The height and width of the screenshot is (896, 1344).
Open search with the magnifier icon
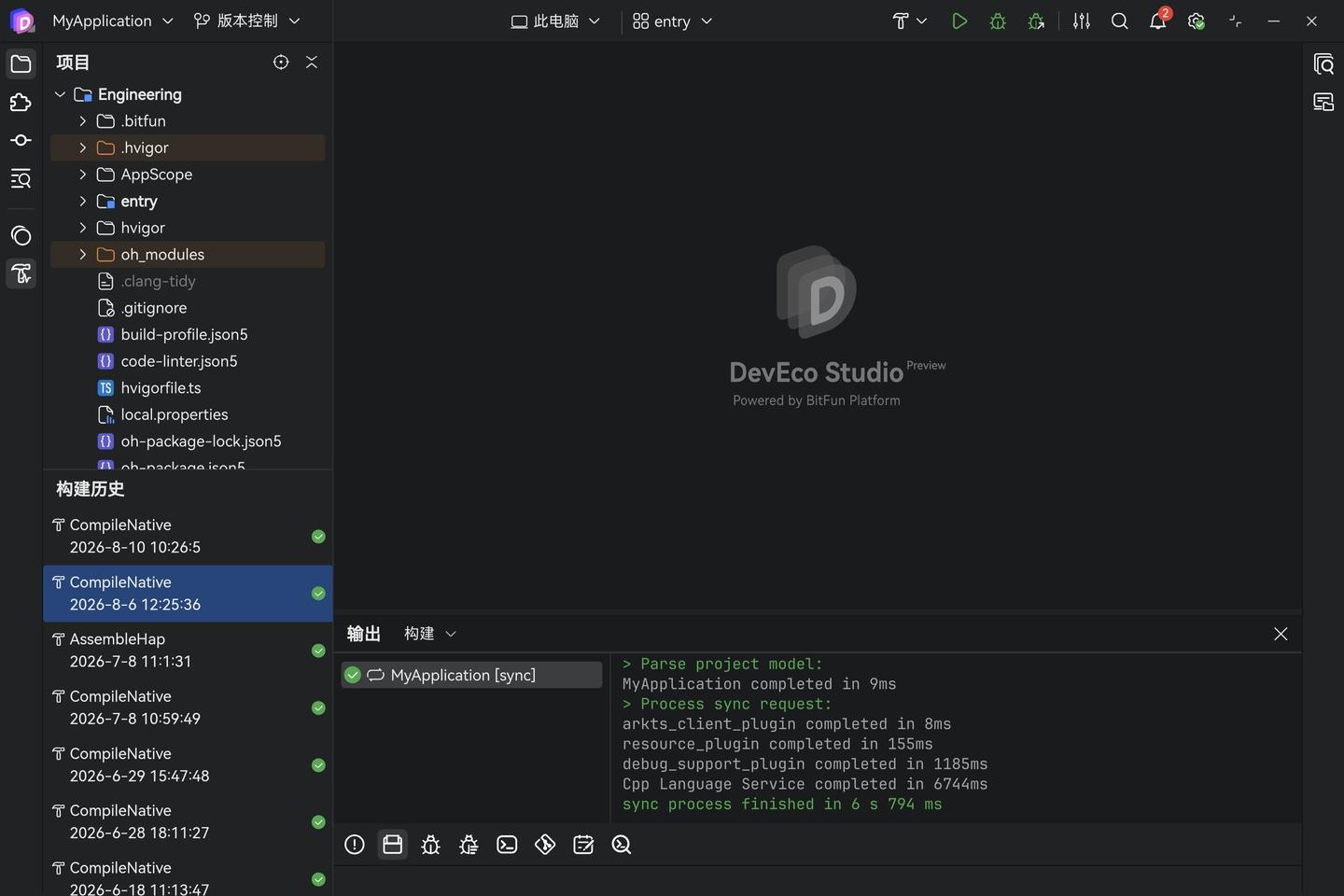coord(1120,21)
